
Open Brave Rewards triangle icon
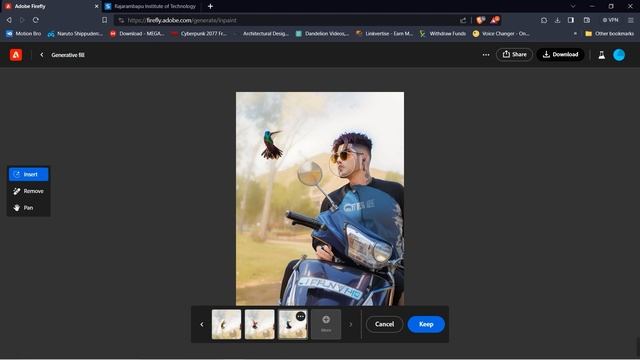click(494, 20)
